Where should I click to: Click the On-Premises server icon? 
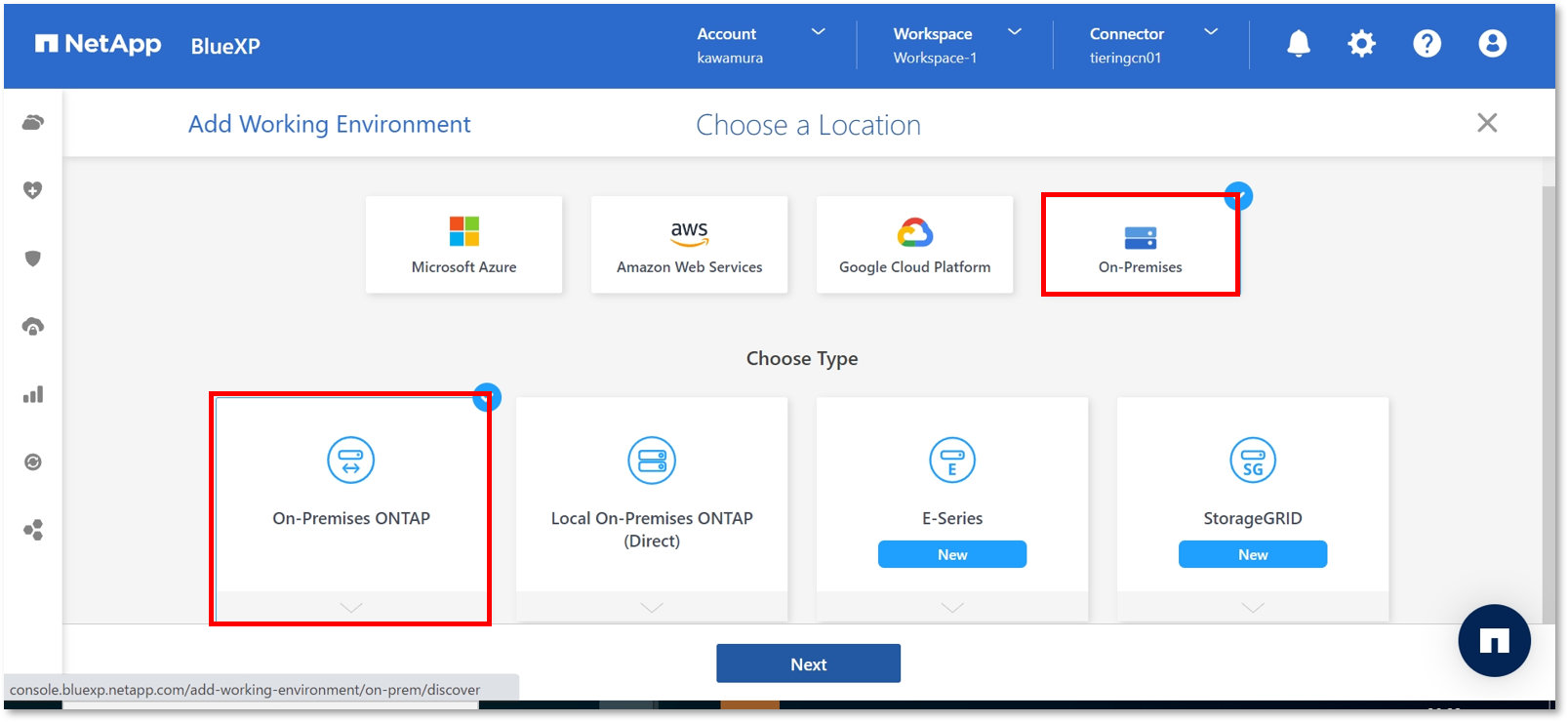click(1140, 237)
